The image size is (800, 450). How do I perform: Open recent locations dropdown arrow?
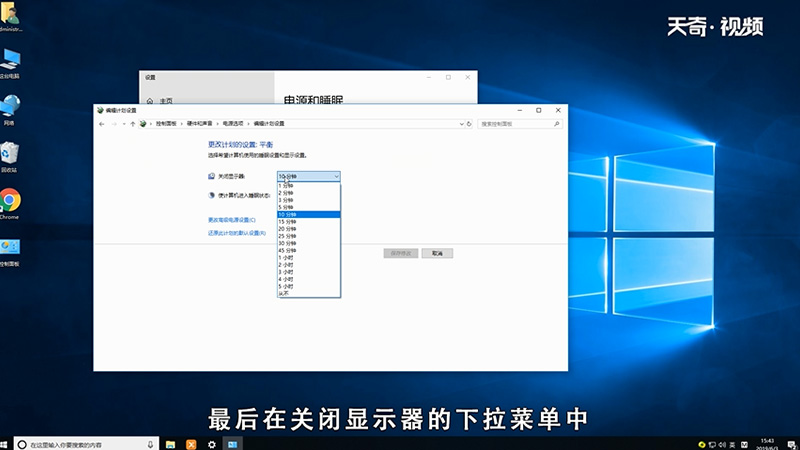coord(124,124)
